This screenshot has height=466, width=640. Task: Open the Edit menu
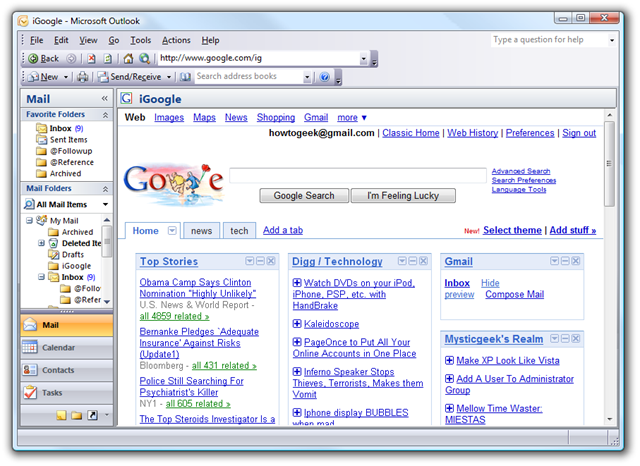pos(61,40)
